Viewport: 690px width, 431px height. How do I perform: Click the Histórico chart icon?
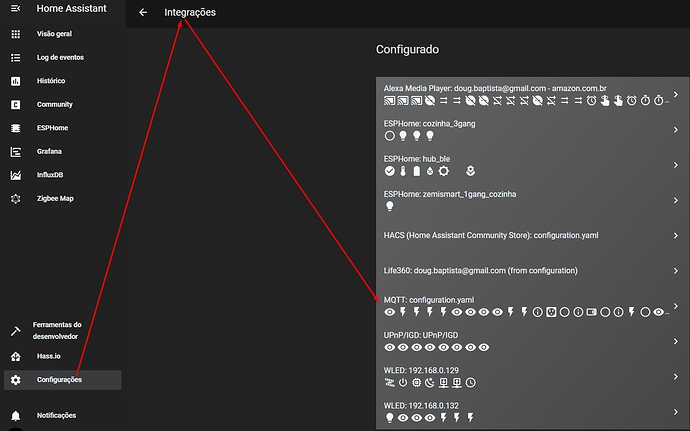tap(15, 81)
